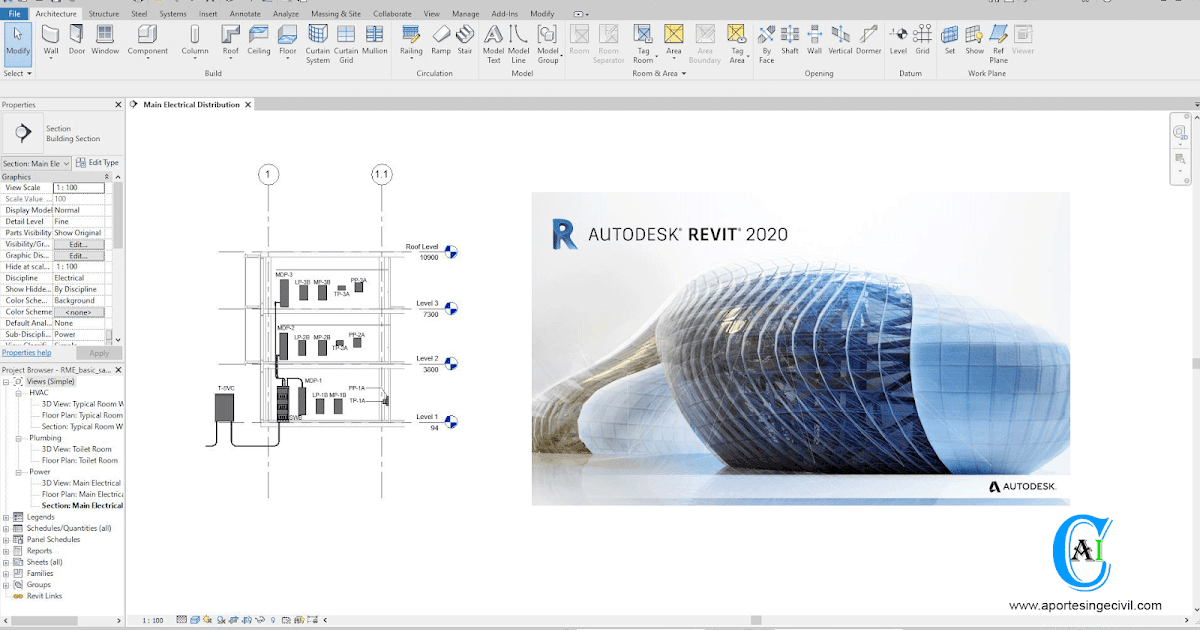Expand the Panel Schedules node

click(6, 539)
